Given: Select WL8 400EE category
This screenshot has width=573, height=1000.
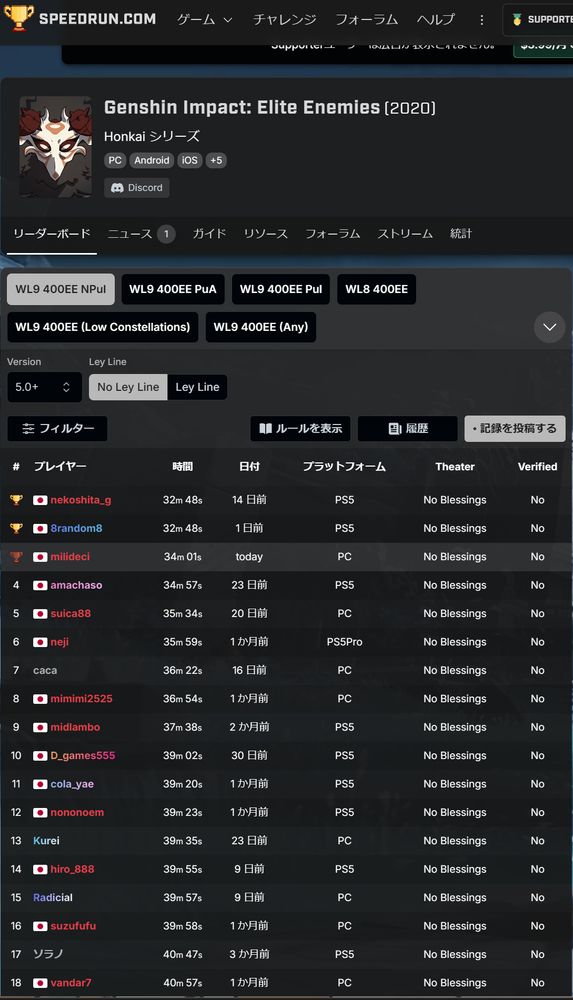Looking at the screenshot, I should coord(376,289).
